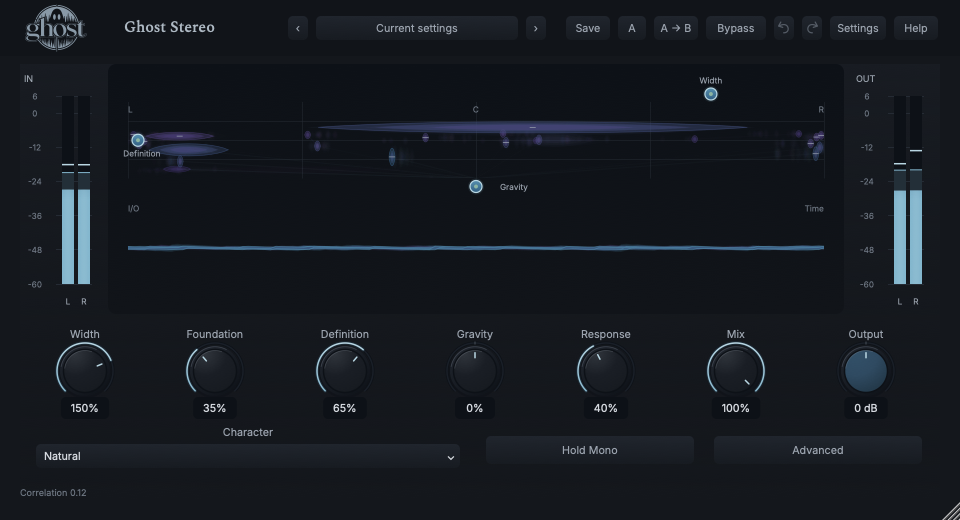960x520 pixels.
Task: Click the Gravity knob
Action: pyautogui.click(x=474, y=371)
